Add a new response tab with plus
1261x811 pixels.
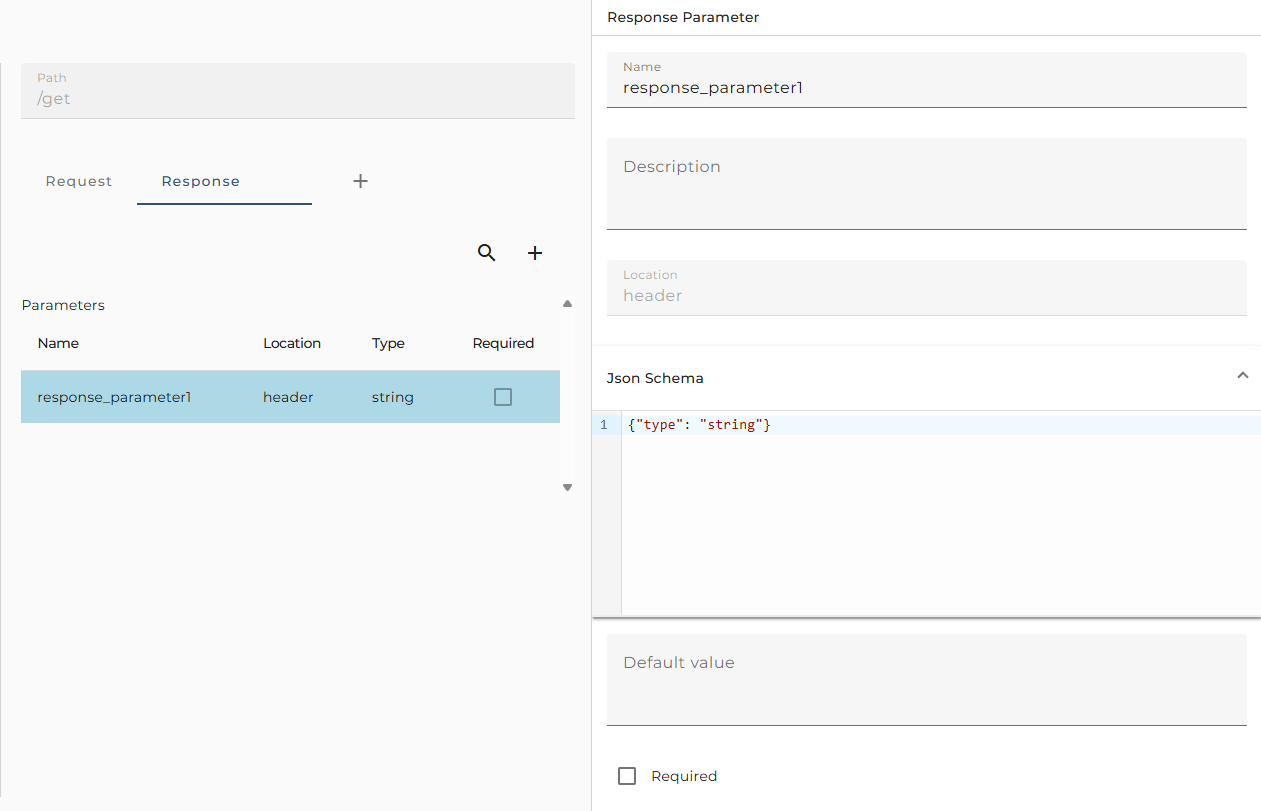point(361,181)
